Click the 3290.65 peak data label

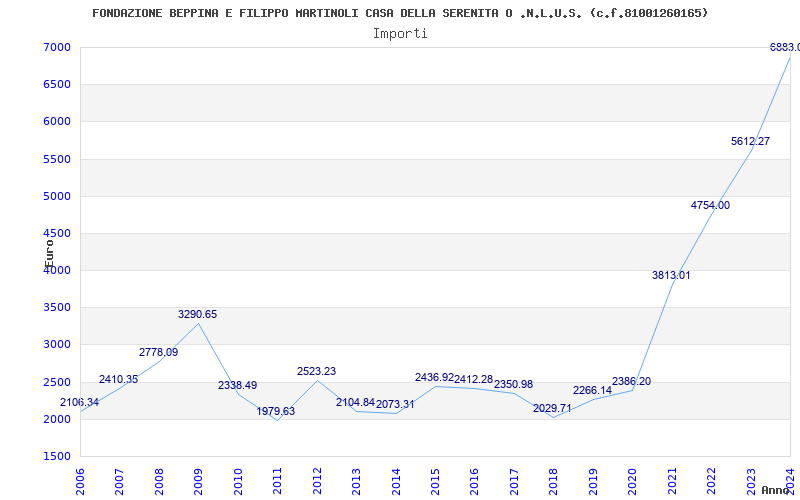(197, 314)
